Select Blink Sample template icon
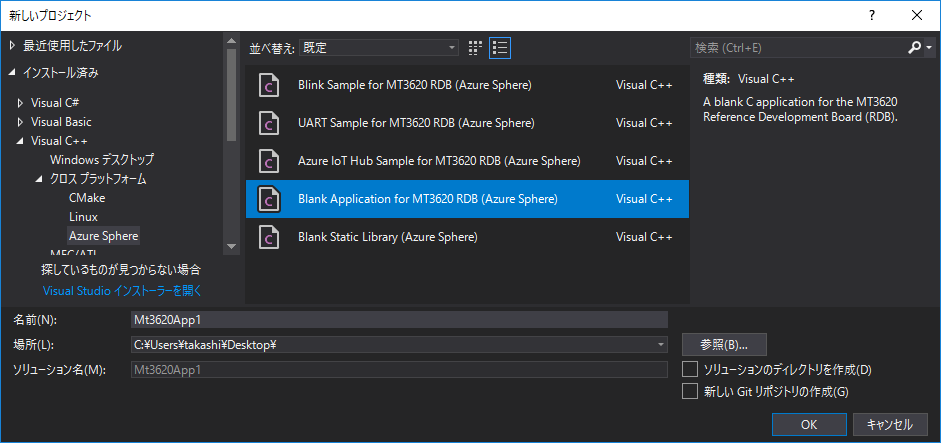The width and height of the screenshot is (941, 443). (269, 85)
